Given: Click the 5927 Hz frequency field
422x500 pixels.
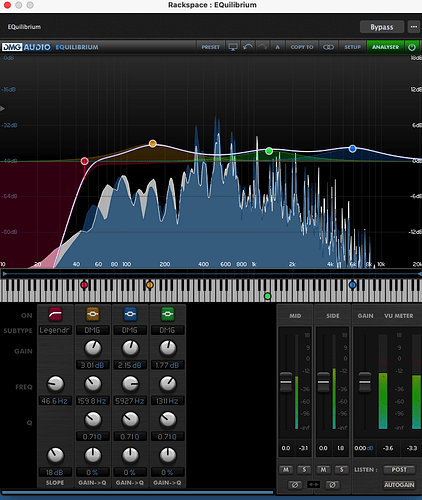Looking at the screenshot, I should [x=130, y=401].
